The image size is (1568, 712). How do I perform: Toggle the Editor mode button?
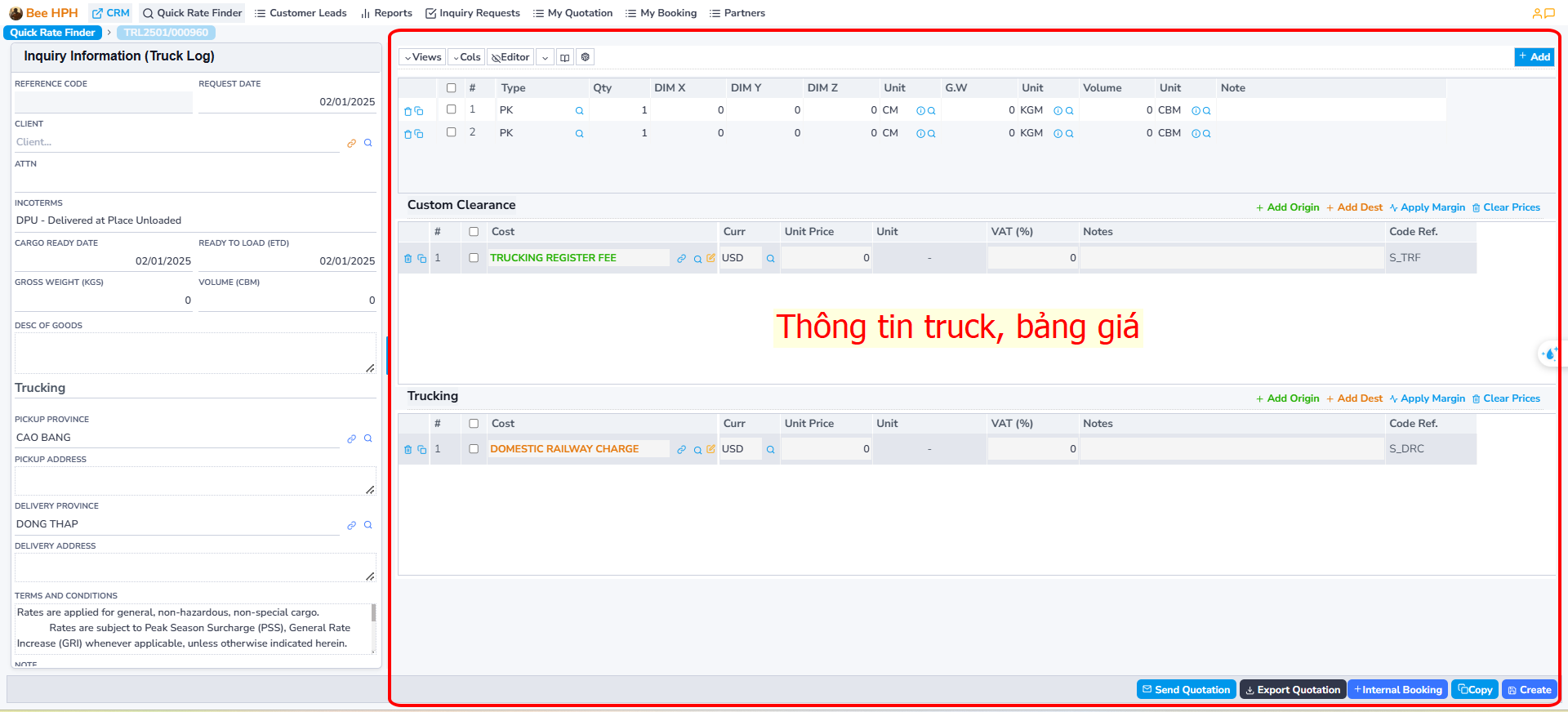(510, 57)
